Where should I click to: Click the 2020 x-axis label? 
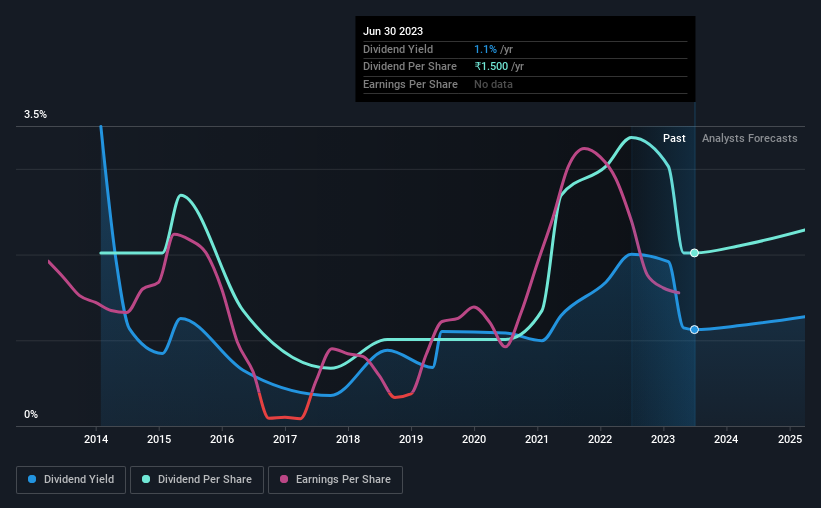pyautogui.click(x=474, y=439)
